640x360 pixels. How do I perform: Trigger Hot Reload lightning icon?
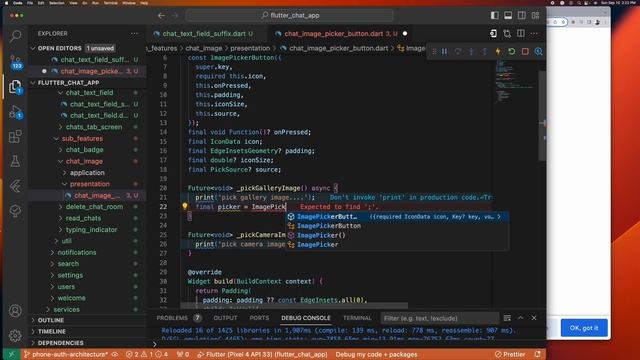[x=498, y=51]
